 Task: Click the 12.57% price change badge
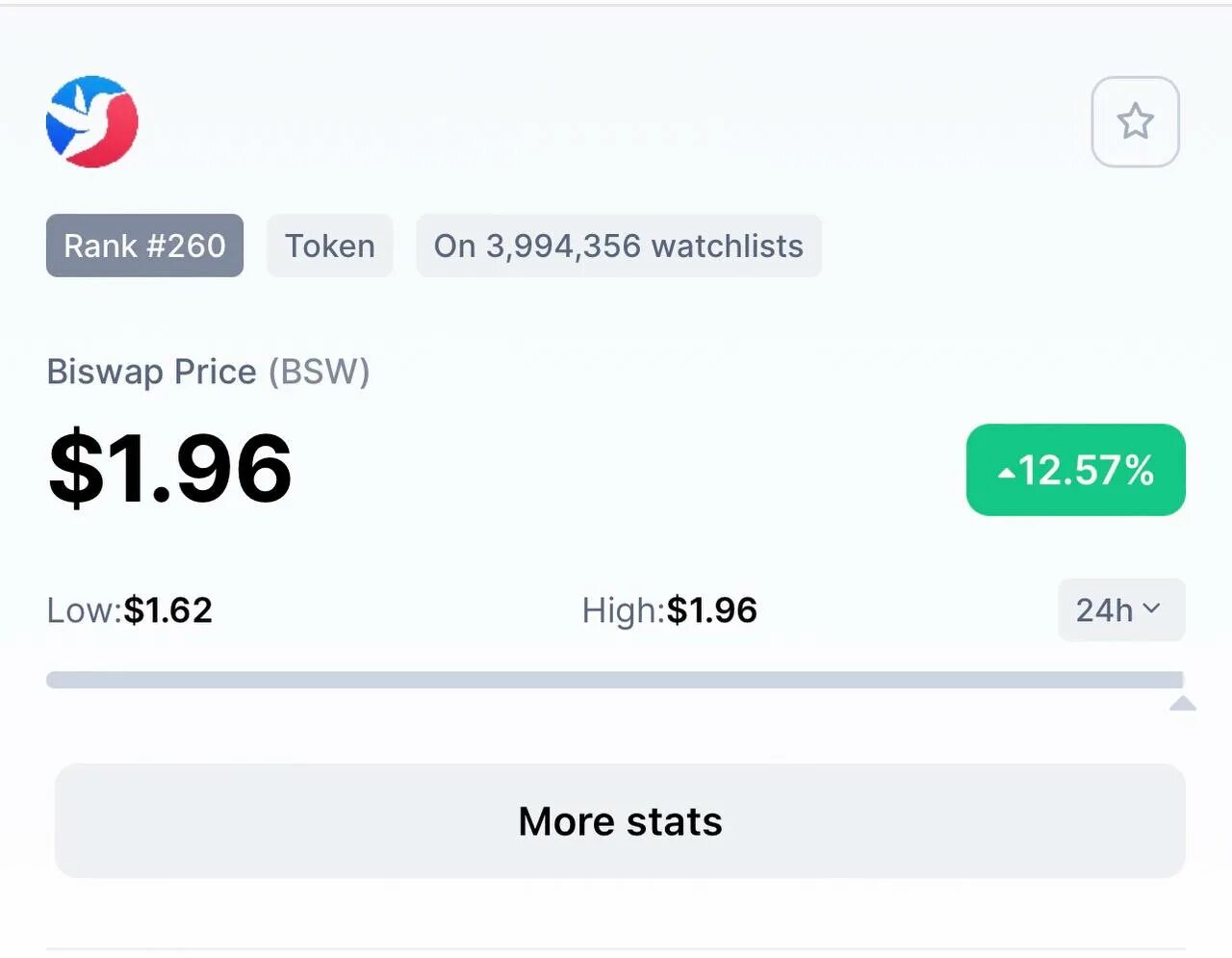(1075, 470)
